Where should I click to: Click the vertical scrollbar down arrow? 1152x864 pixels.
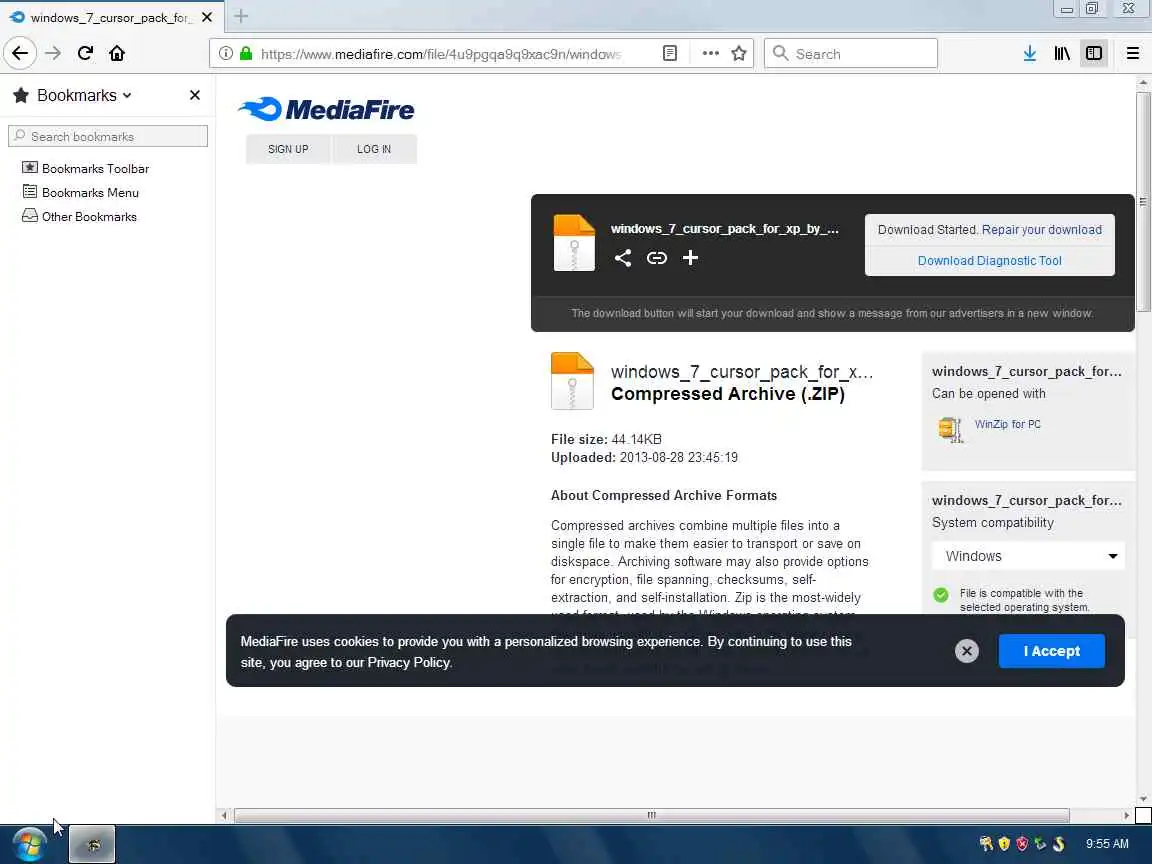tap(1143, 799)
